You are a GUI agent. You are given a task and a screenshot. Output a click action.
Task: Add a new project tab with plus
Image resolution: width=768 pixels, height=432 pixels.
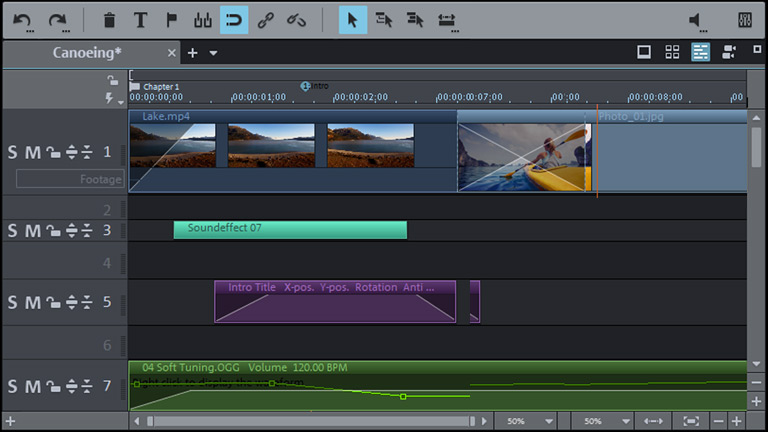(192, 52)
